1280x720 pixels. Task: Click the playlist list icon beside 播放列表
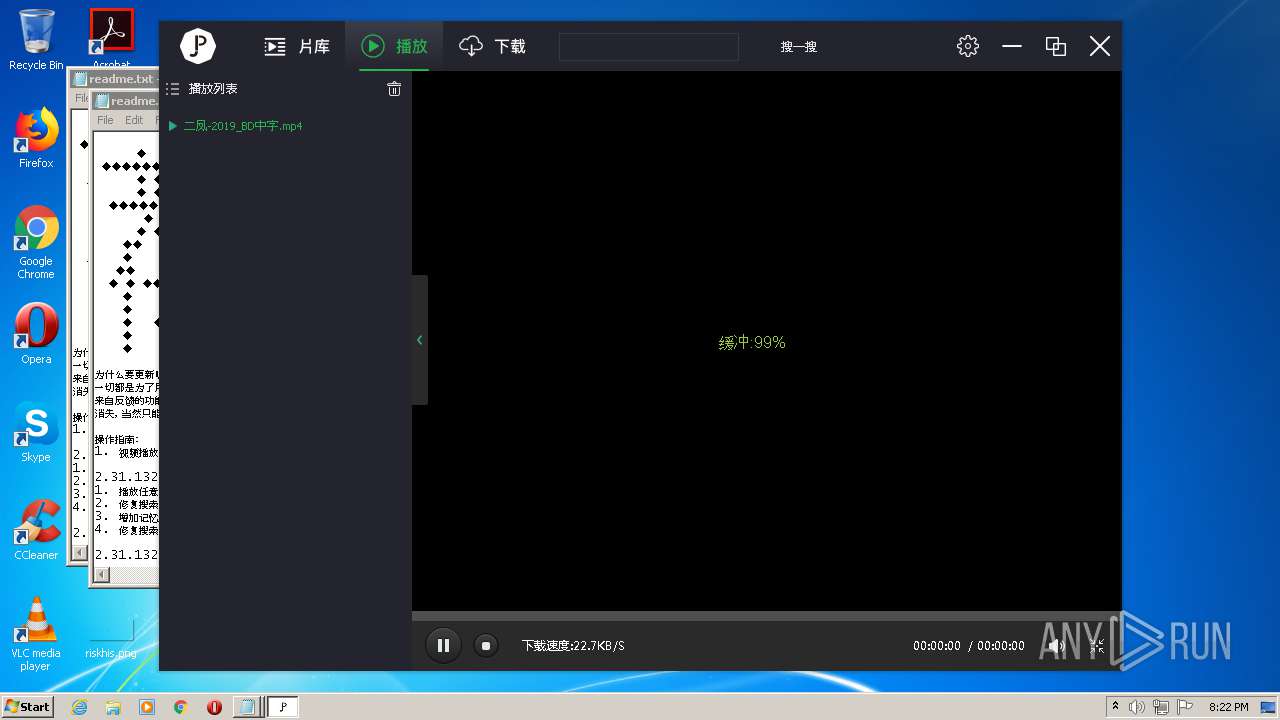tap(172, 89)
